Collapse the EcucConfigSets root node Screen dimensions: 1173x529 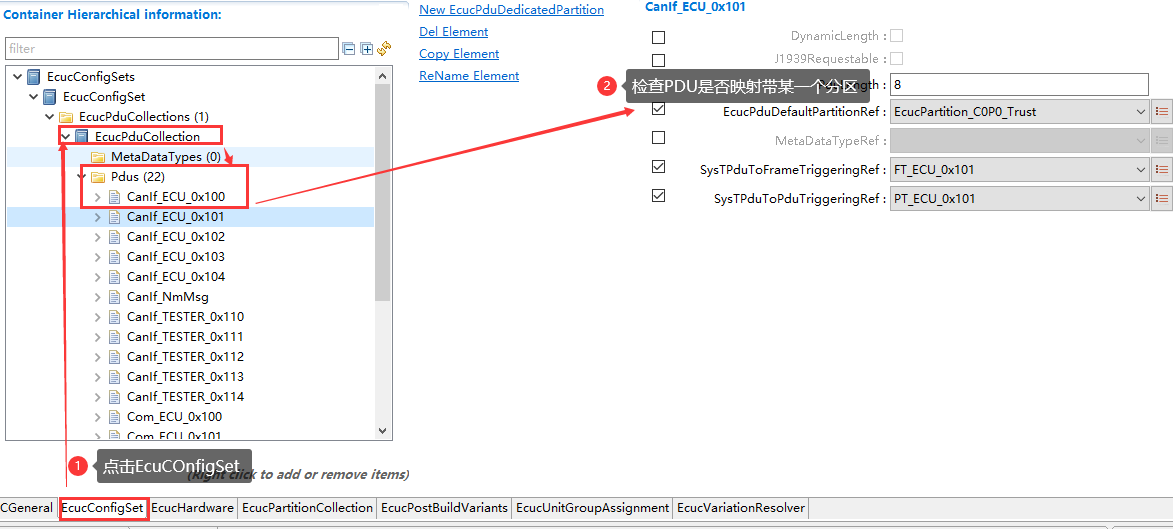[x=17, y=77]
